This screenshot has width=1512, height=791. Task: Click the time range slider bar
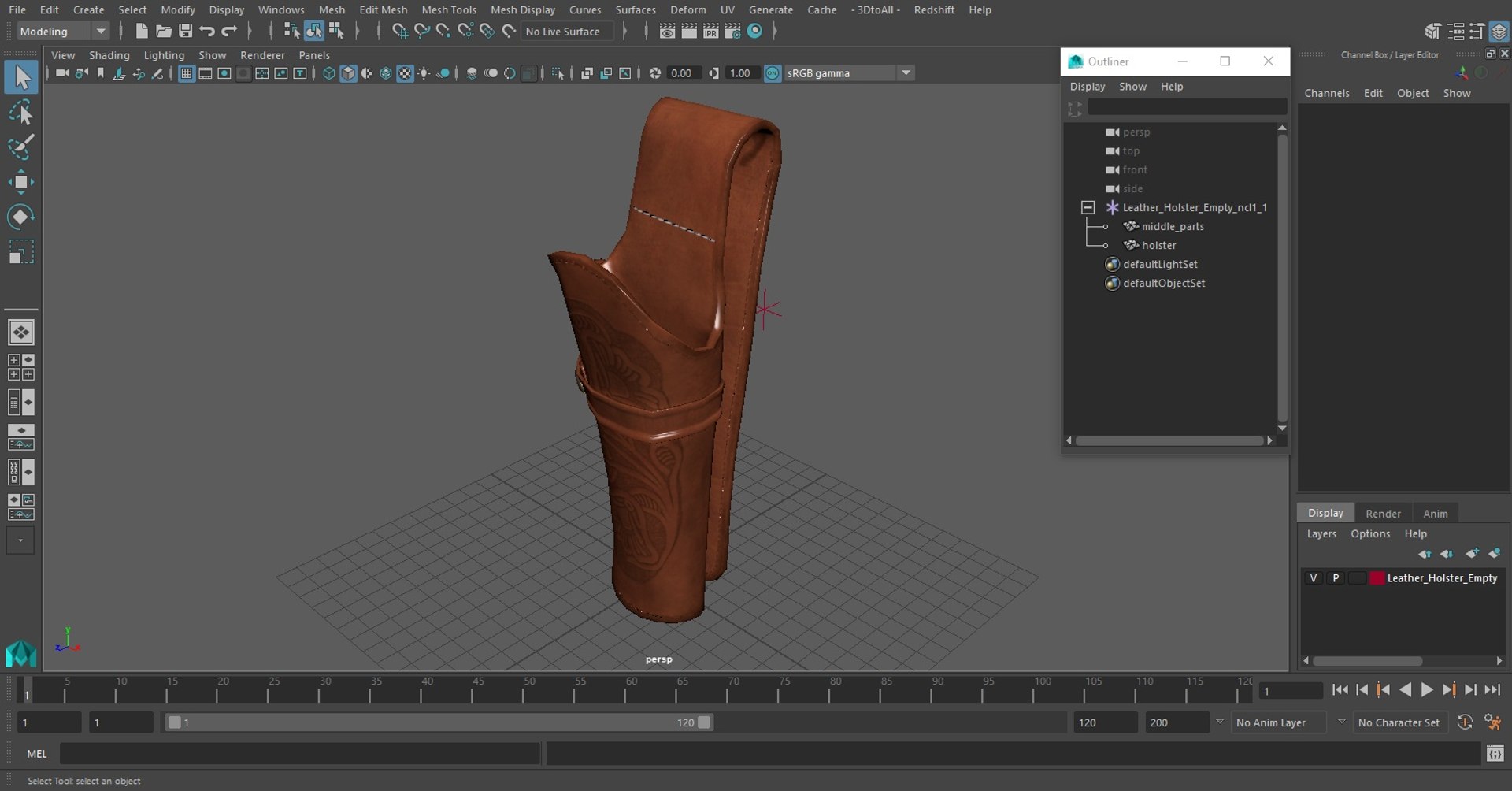pyautogui.click(x=439, y=722)
